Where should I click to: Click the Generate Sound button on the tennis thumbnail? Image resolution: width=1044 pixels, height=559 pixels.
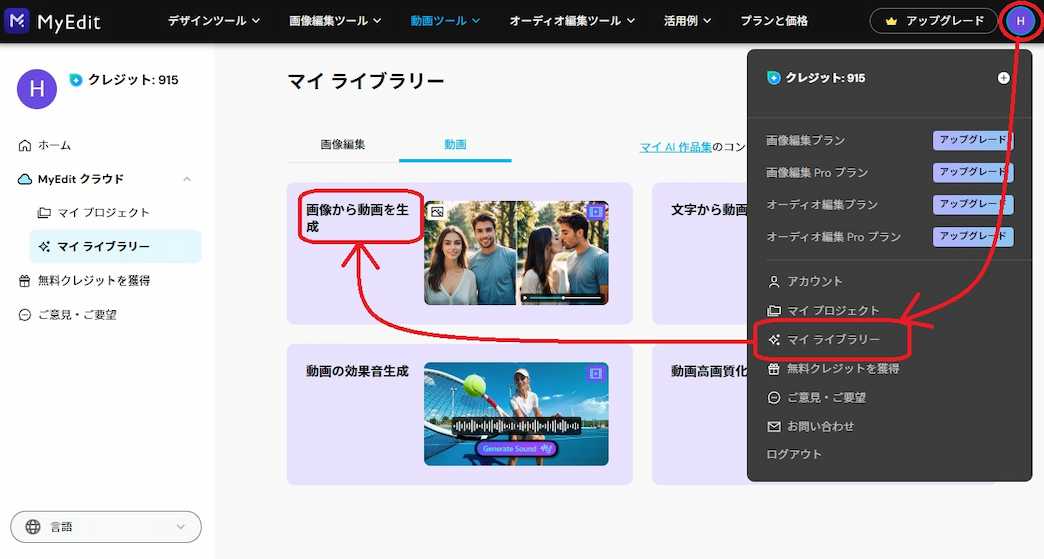(x=516, y=449)
